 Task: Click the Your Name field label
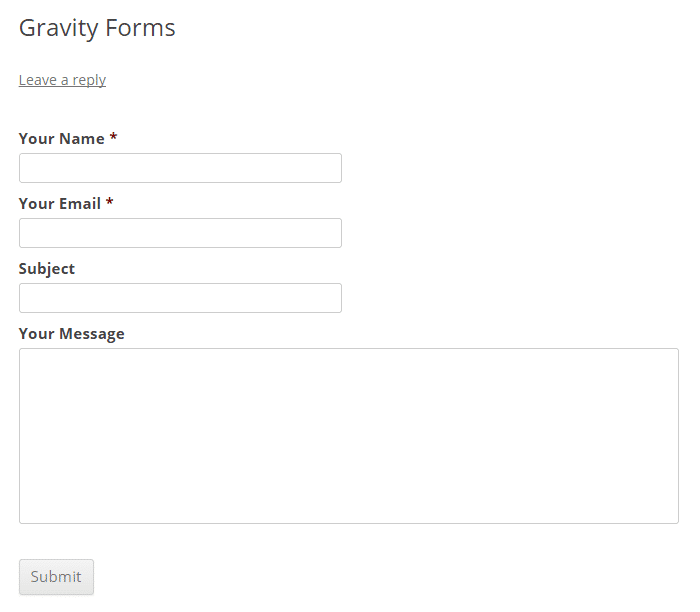pos(62,138)
